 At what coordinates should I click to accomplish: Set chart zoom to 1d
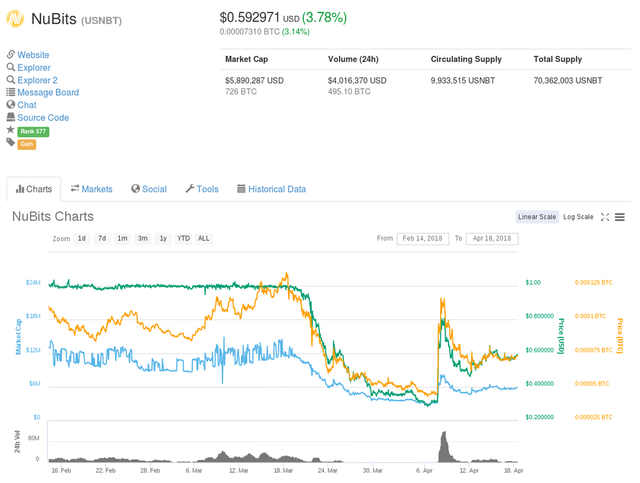coord(82,238)
